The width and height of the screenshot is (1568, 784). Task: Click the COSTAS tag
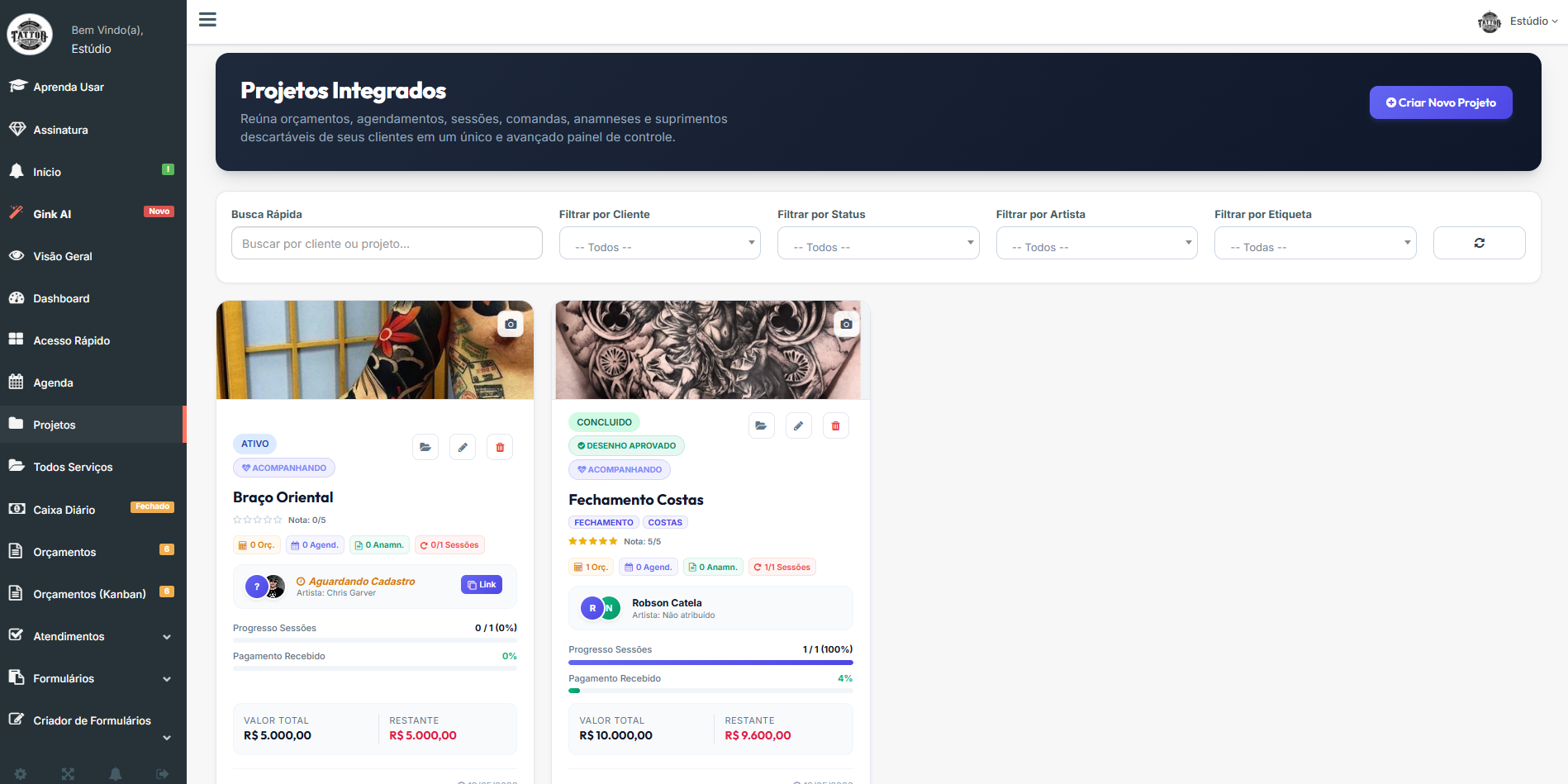[665, 522]
